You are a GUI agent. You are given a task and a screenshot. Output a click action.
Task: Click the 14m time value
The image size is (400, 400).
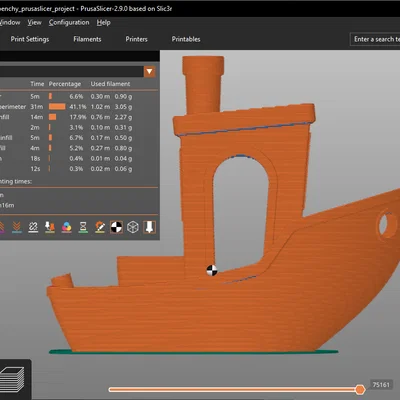[37, 117]
